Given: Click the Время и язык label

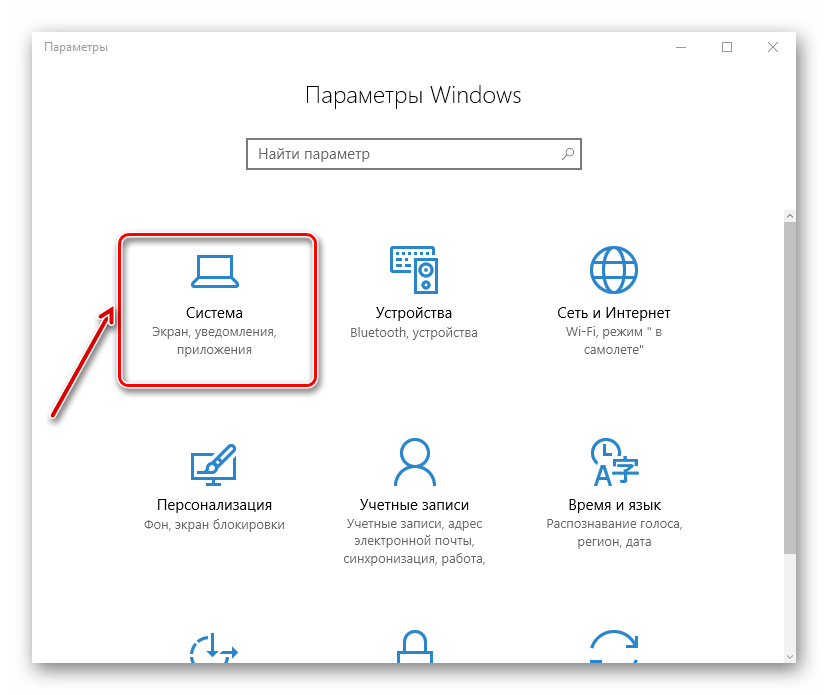Looking at the screenshot, I should click(x=613, y=505).
